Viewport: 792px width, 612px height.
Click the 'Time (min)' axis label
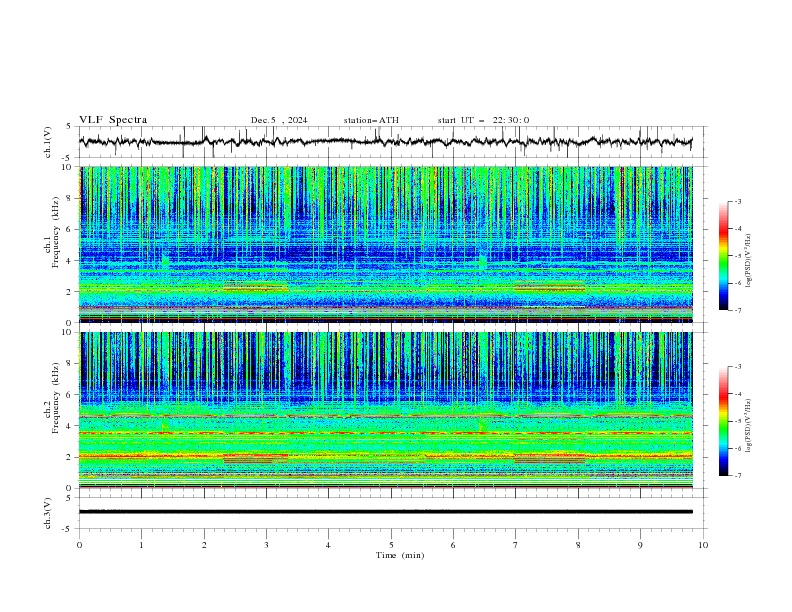click(400, 555)
